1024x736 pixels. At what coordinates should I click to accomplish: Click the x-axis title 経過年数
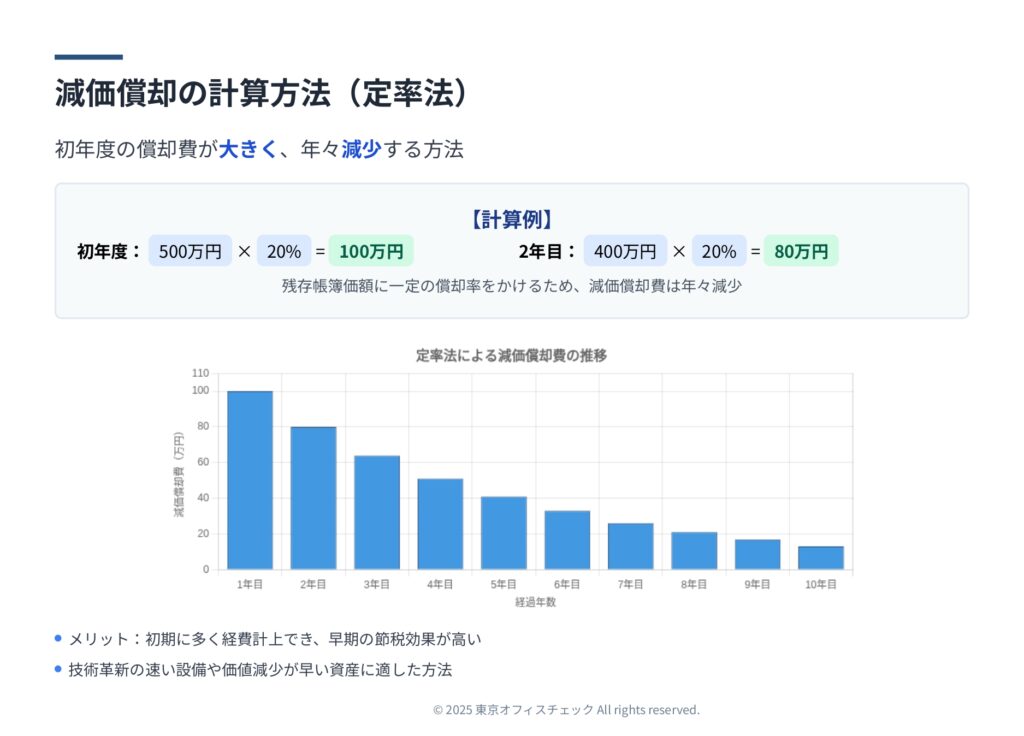(x=535, y=602)
